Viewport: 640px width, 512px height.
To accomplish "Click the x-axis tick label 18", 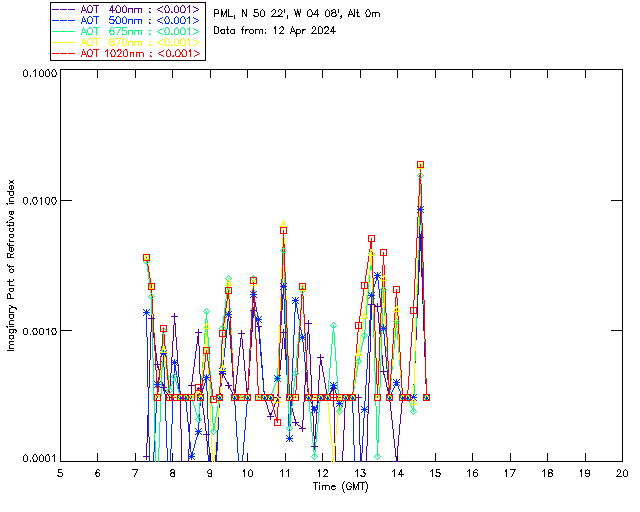I will coord(547,473).
